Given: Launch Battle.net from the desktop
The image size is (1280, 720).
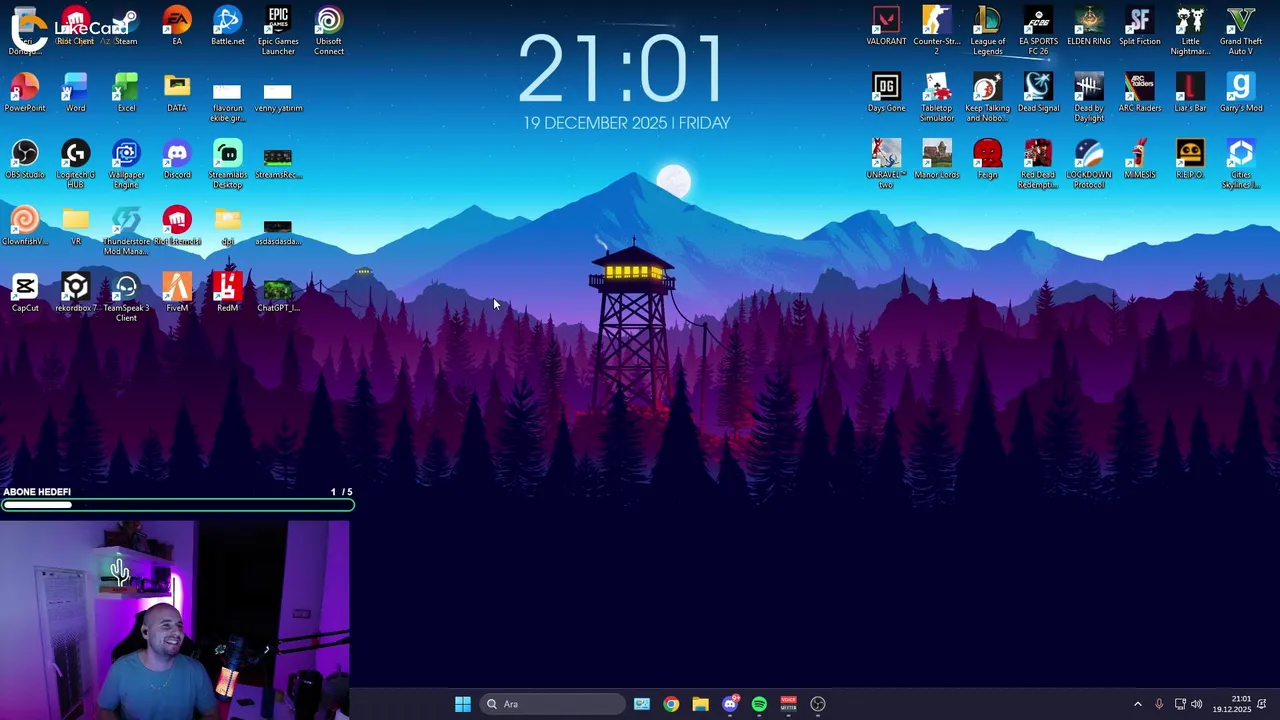Looking at the screenshot, I should coord(227,27).
